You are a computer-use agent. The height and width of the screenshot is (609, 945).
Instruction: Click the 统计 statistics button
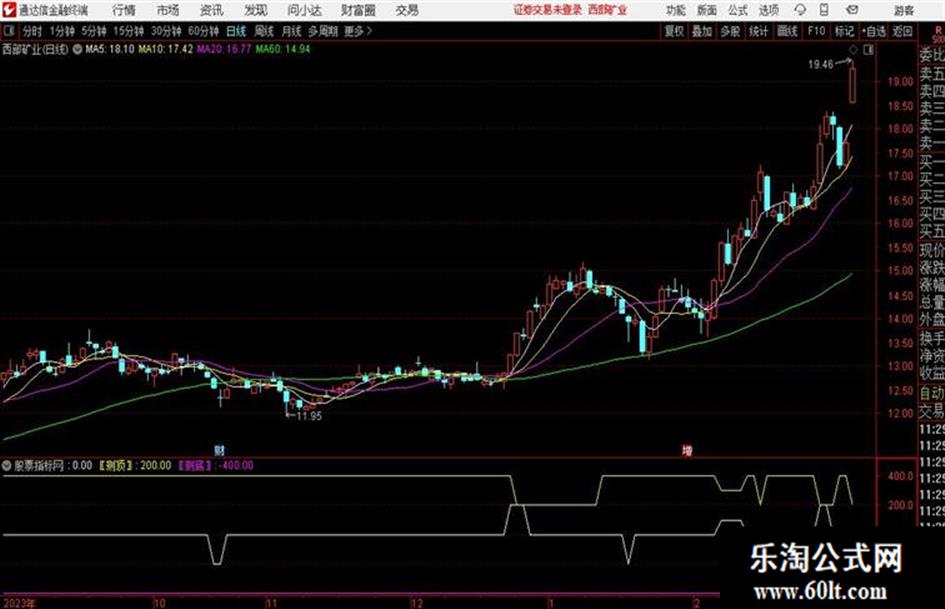click(758, 31)
